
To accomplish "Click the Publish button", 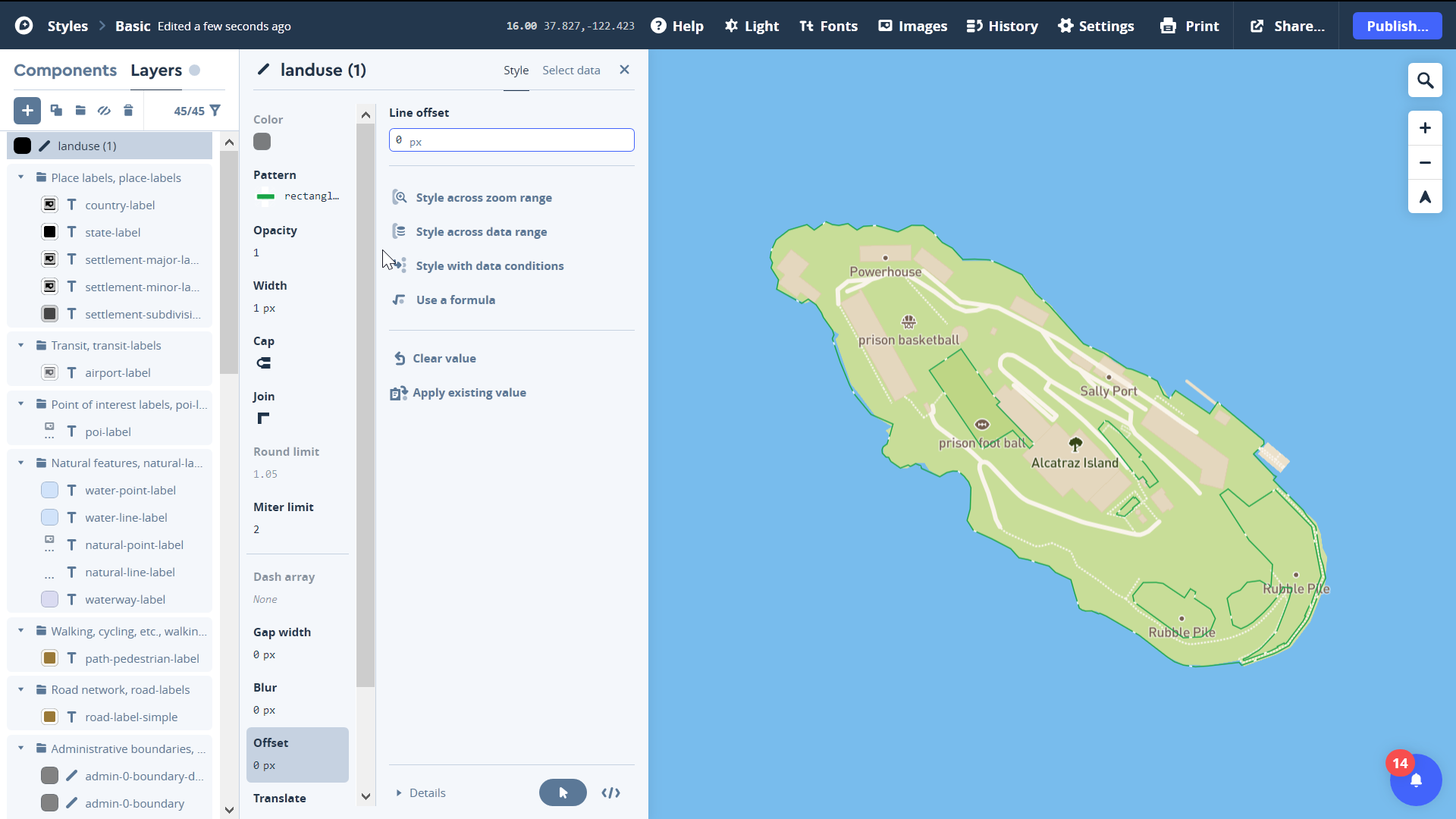I will point(1397,26).
